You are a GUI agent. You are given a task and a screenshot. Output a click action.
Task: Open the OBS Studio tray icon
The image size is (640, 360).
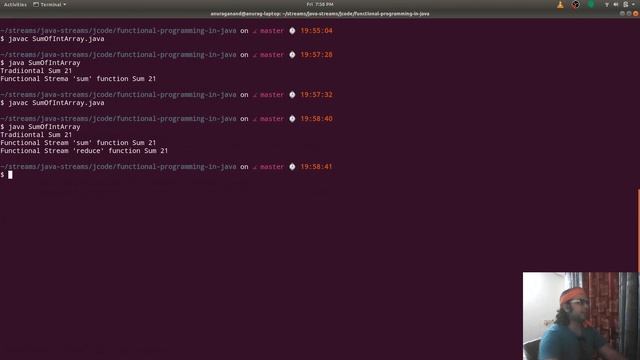point(575,4)
